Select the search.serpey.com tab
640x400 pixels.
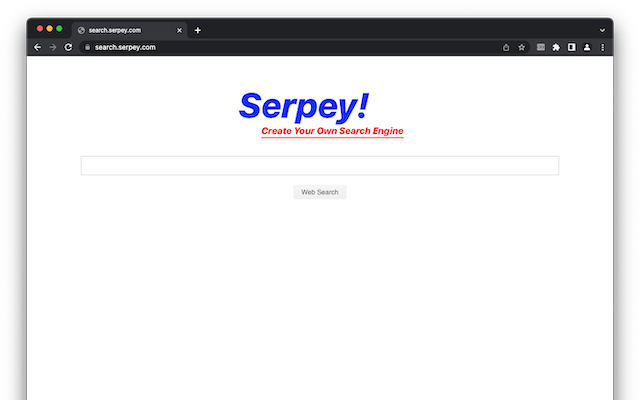coord(129,30)
